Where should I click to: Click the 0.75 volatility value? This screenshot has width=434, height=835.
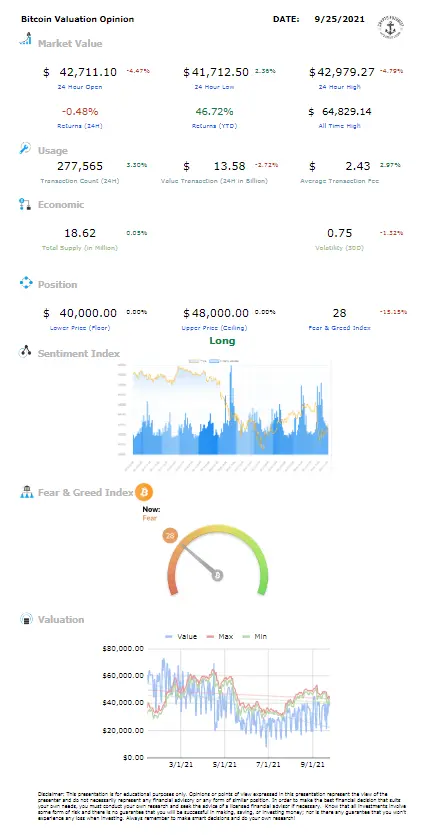[340, 233]
